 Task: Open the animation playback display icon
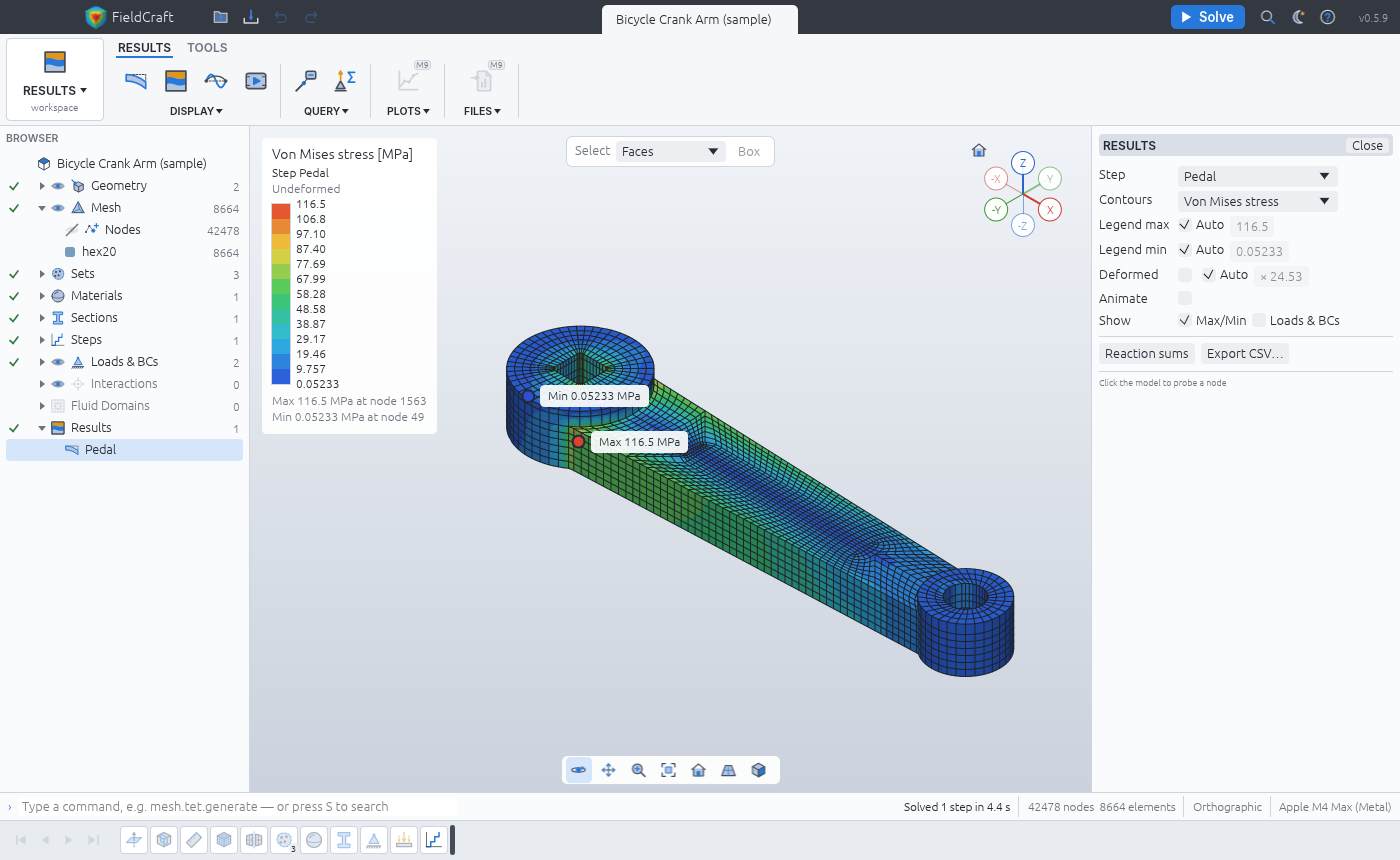pyautogui.click(x=256, y=81)
